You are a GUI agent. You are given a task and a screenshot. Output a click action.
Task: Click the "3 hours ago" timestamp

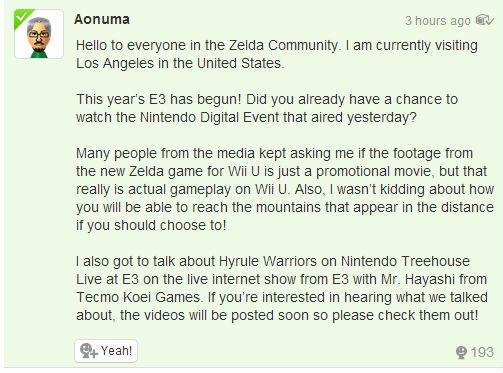pos(438,21)
